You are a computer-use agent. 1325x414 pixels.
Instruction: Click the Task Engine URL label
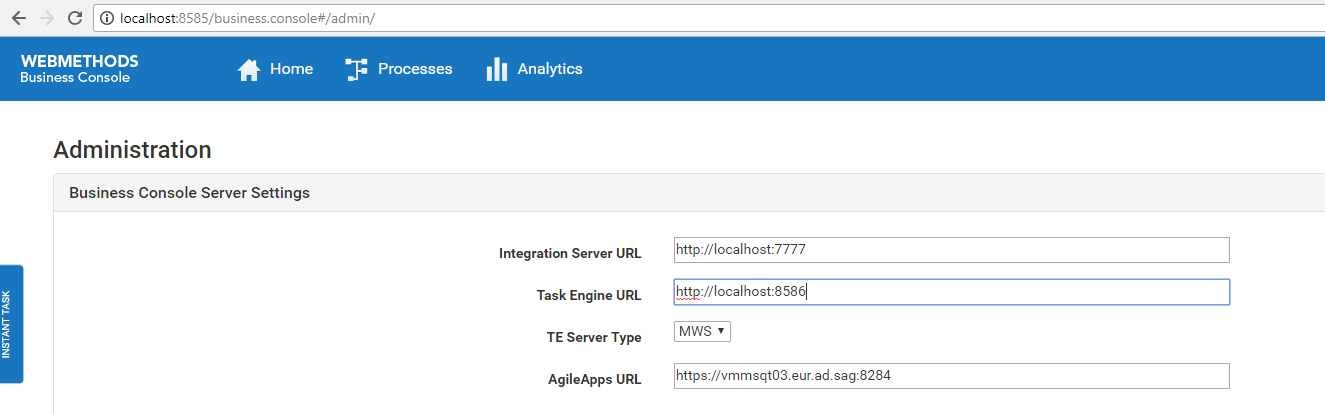(x=589, y=296)
